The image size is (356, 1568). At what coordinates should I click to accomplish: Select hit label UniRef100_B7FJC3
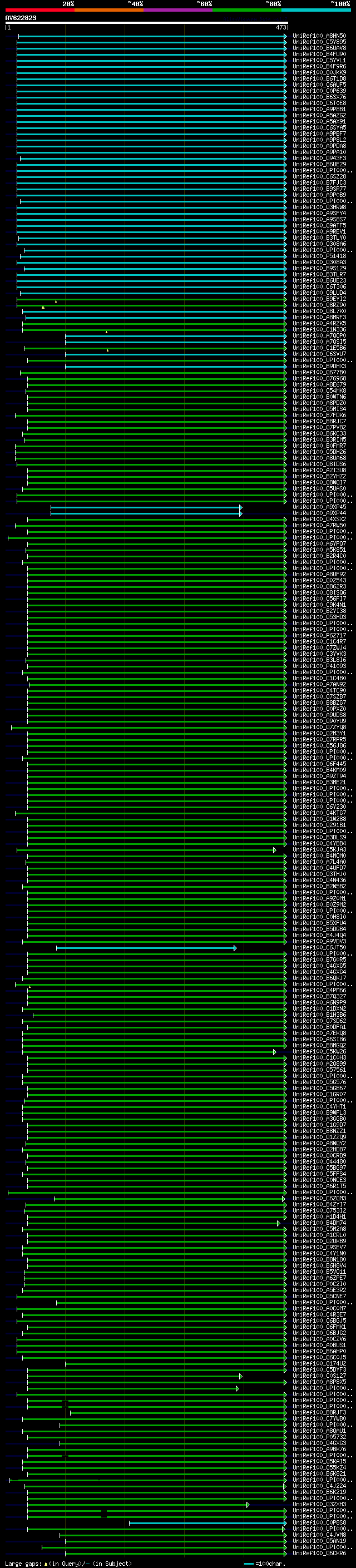click(319, 182)
